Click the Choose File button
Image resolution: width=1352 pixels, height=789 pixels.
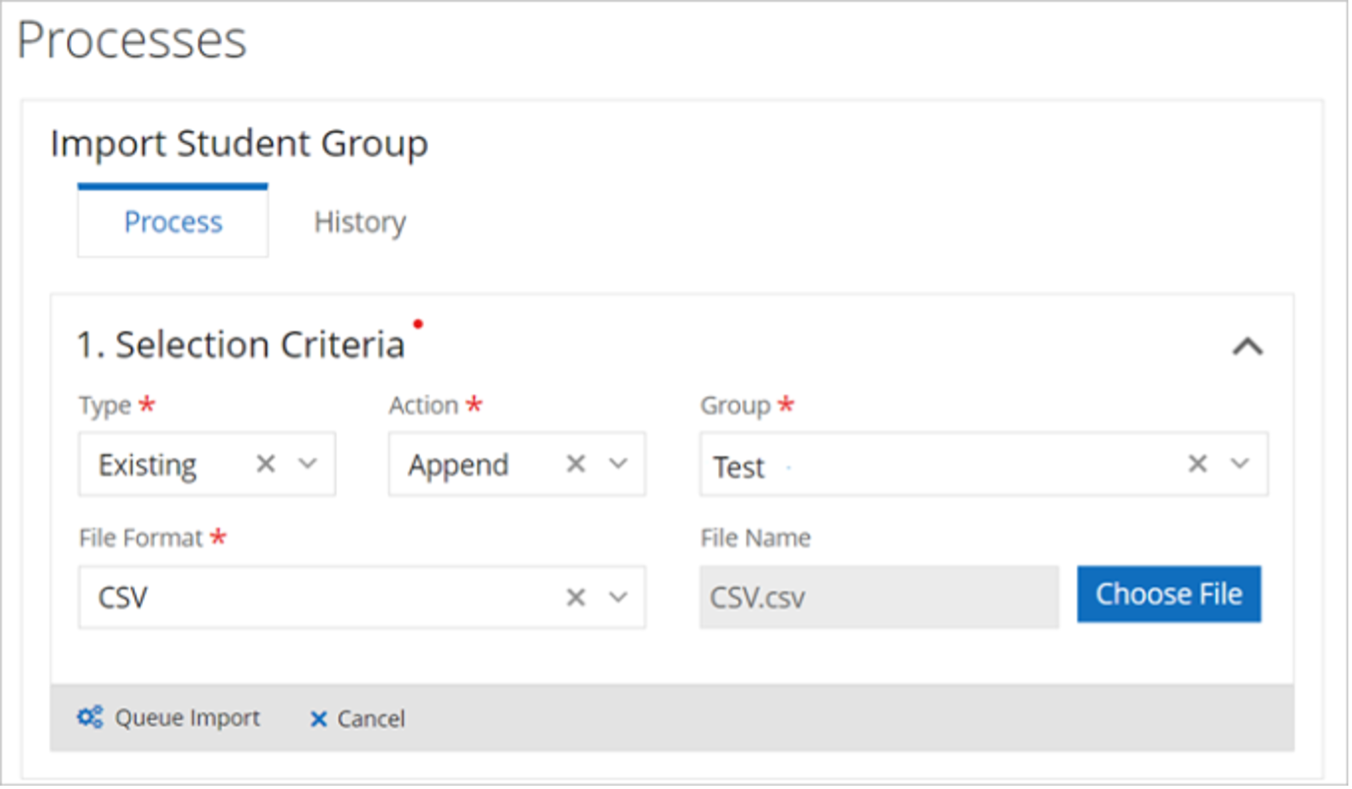click(1168, 593)
